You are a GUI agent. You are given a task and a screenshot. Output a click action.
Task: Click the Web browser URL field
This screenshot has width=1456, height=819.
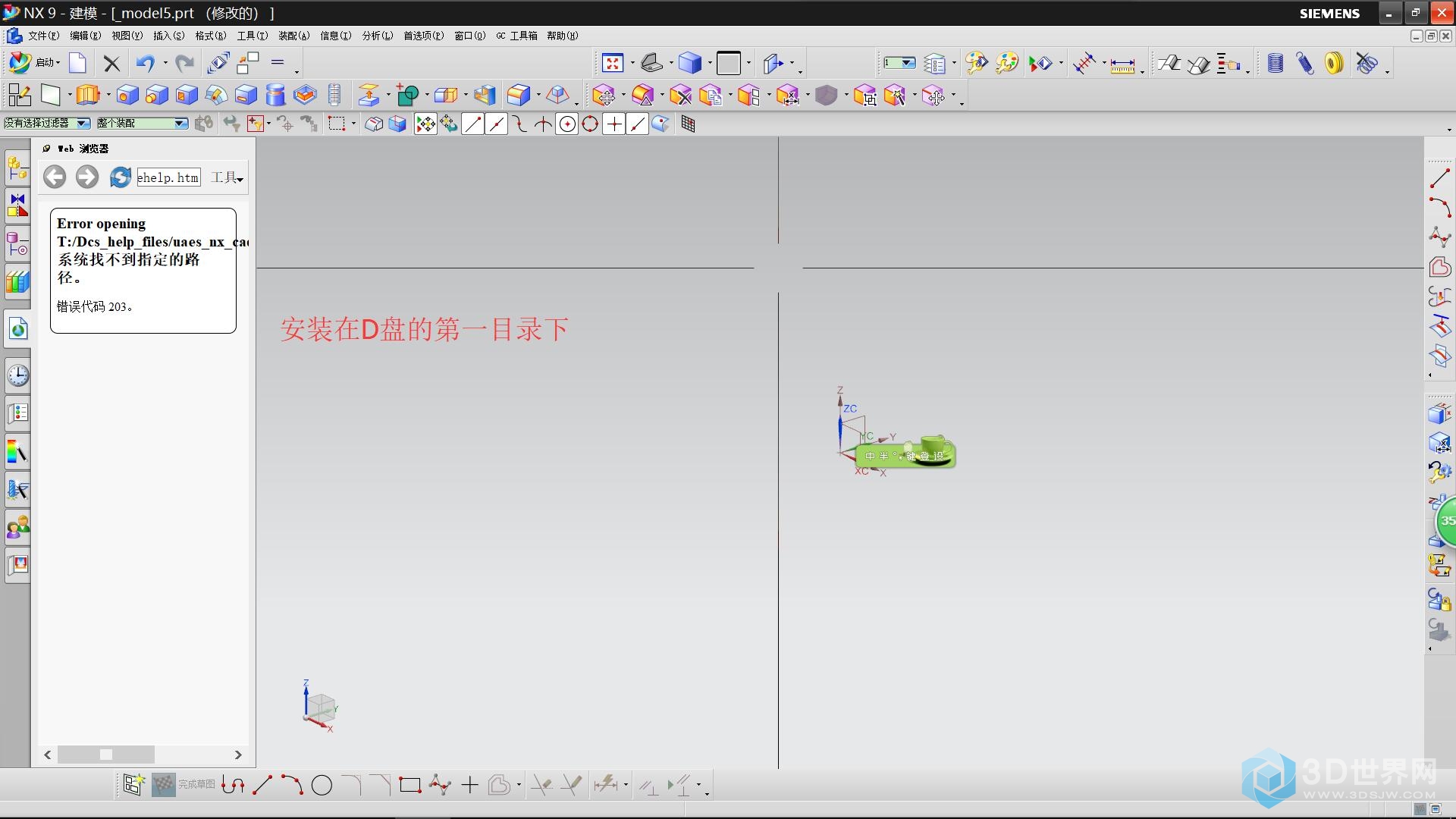(168, 177)
